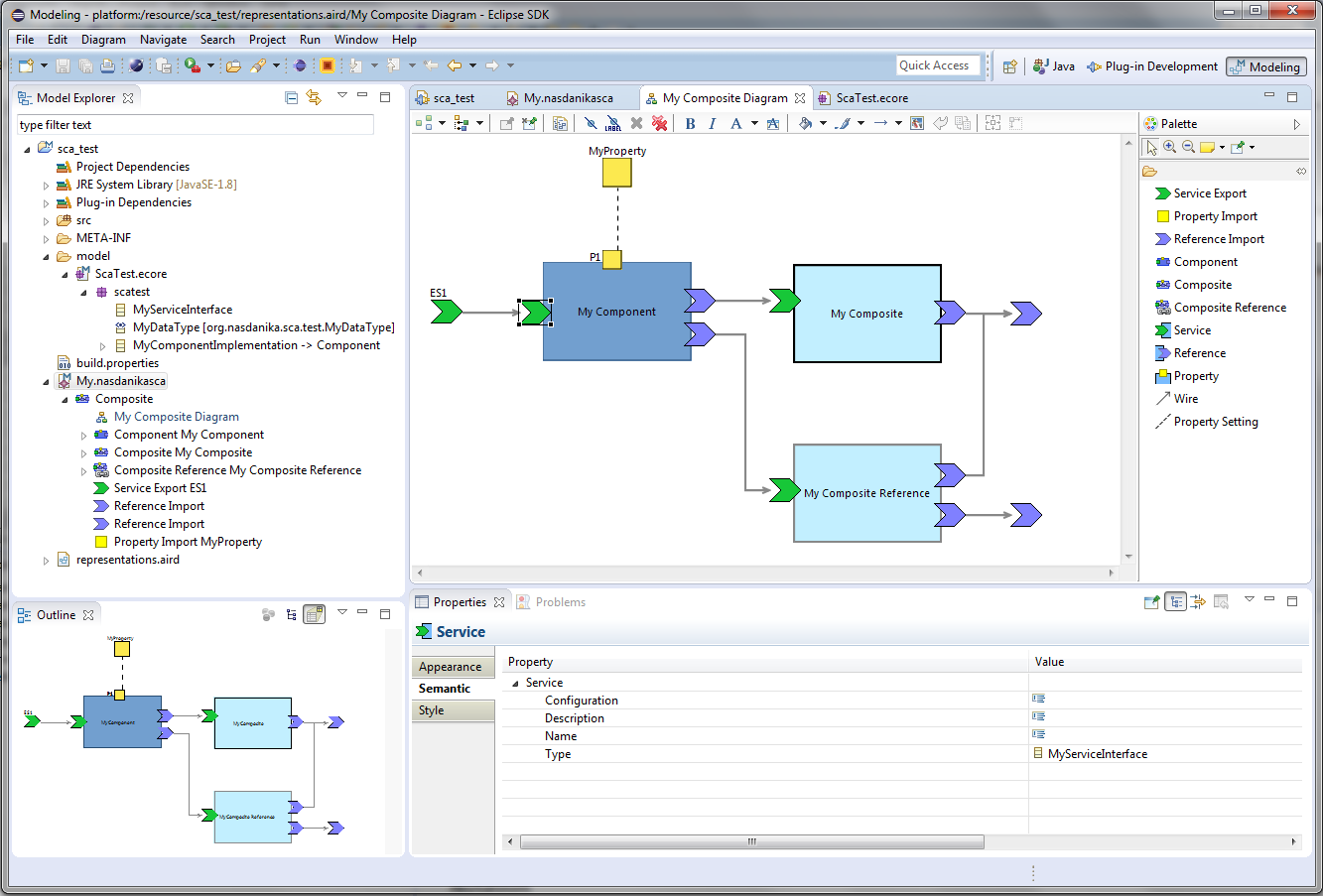Open the Font Color dropdown arrow
Viewport: 1323px width, 896px height.
point(754,123)
